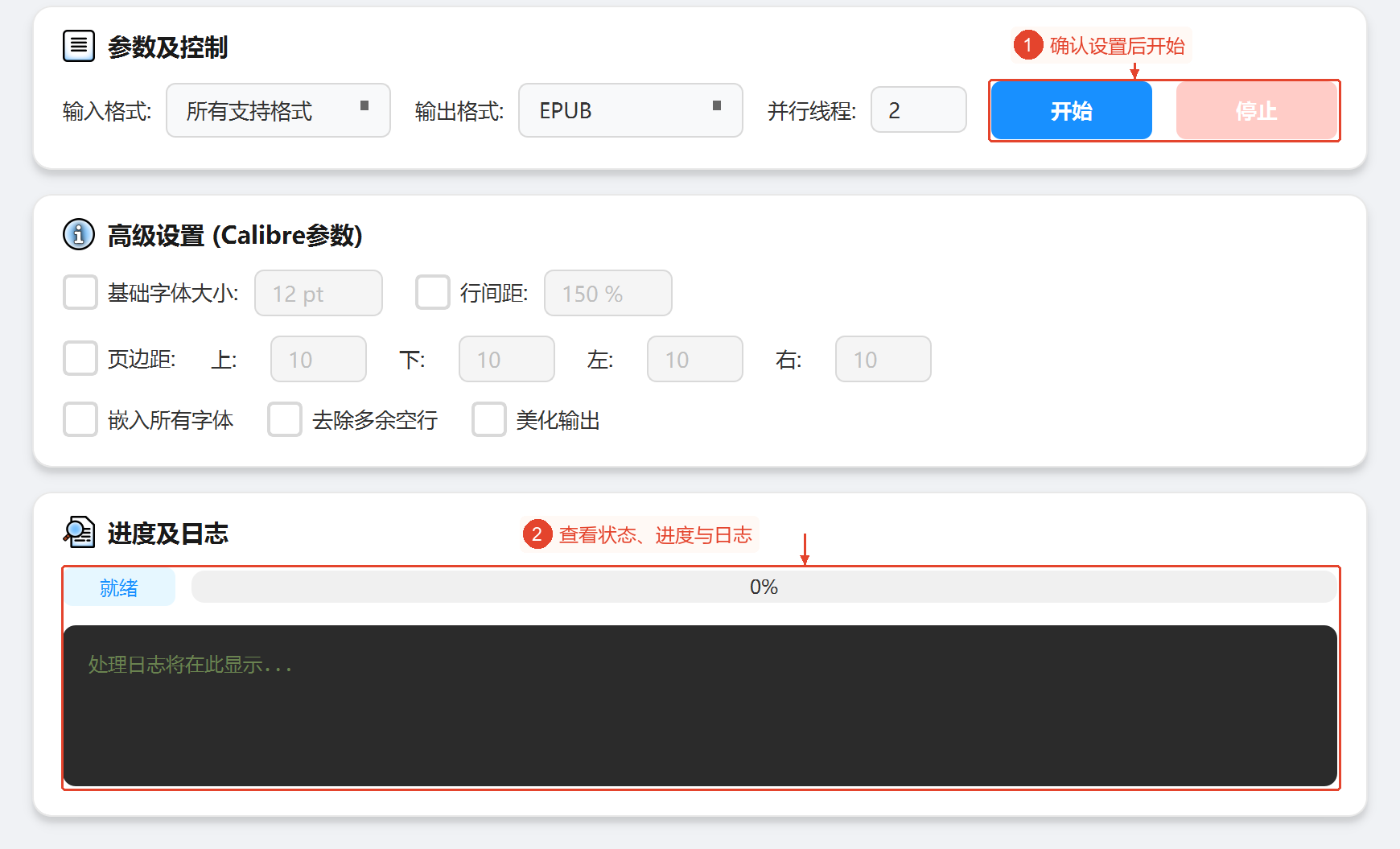Viewport: 1400px width, 849px height.
Task: Open the 输出格式 EPUB dropdown
Action: (x=631, y=110)
